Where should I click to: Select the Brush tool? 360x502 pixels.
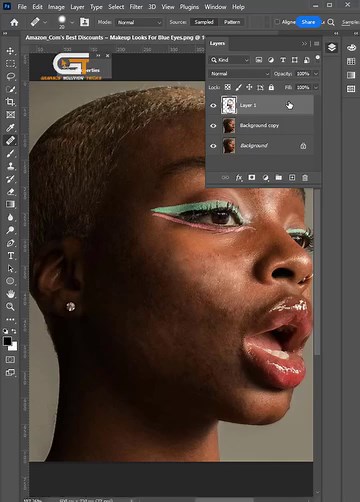[x=10, y=153]
